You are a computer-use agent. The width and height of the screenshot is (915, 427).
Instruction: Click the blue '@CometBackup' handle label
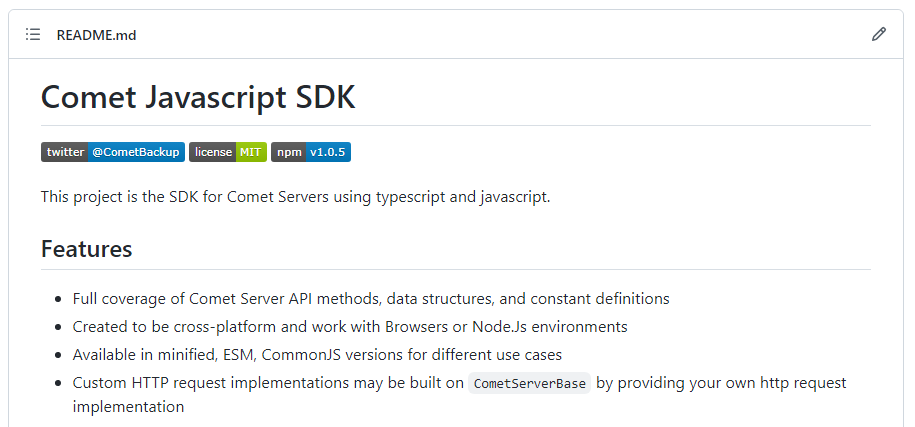[135, 152]
